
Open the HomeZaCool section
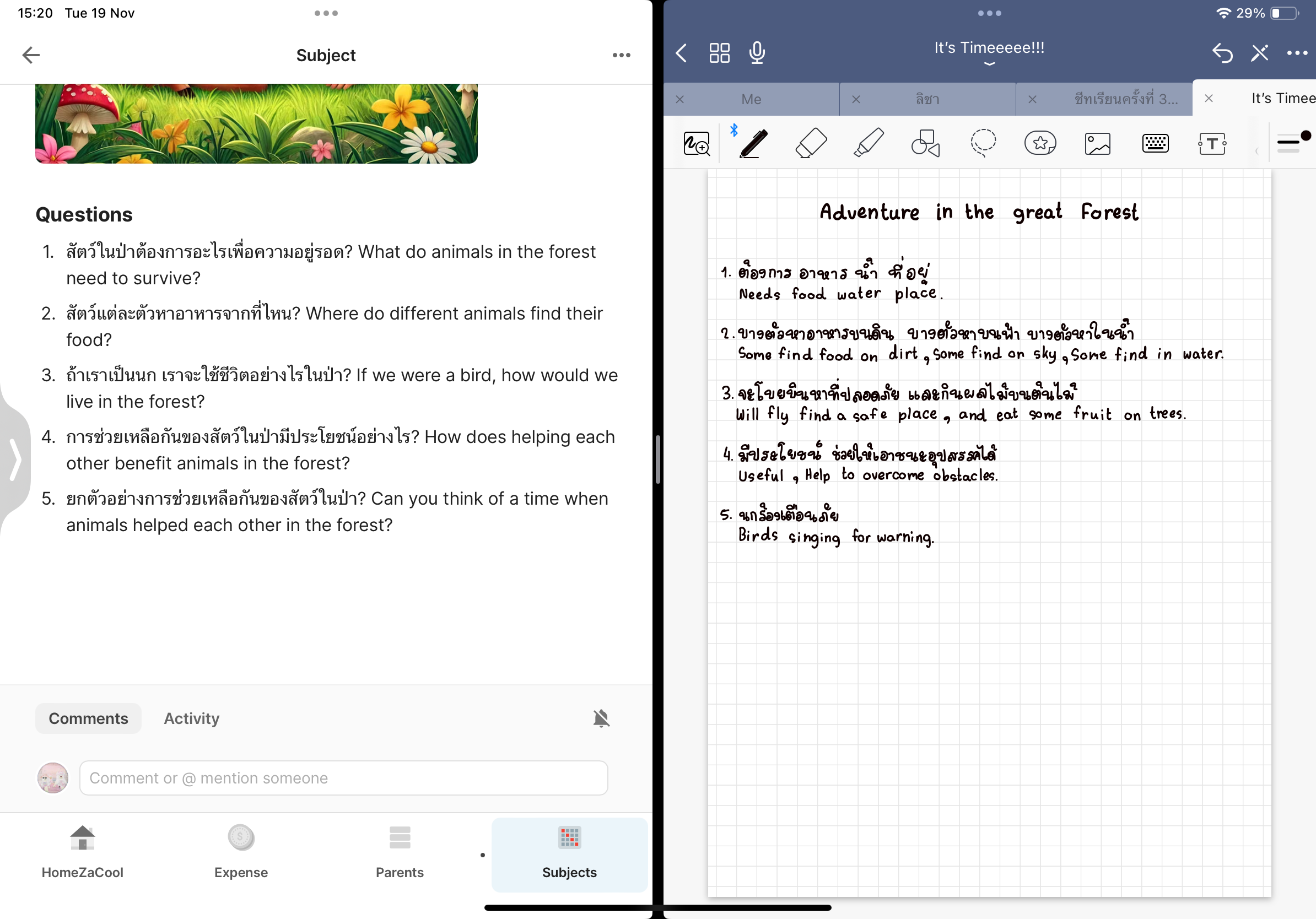tap(83, 852)
